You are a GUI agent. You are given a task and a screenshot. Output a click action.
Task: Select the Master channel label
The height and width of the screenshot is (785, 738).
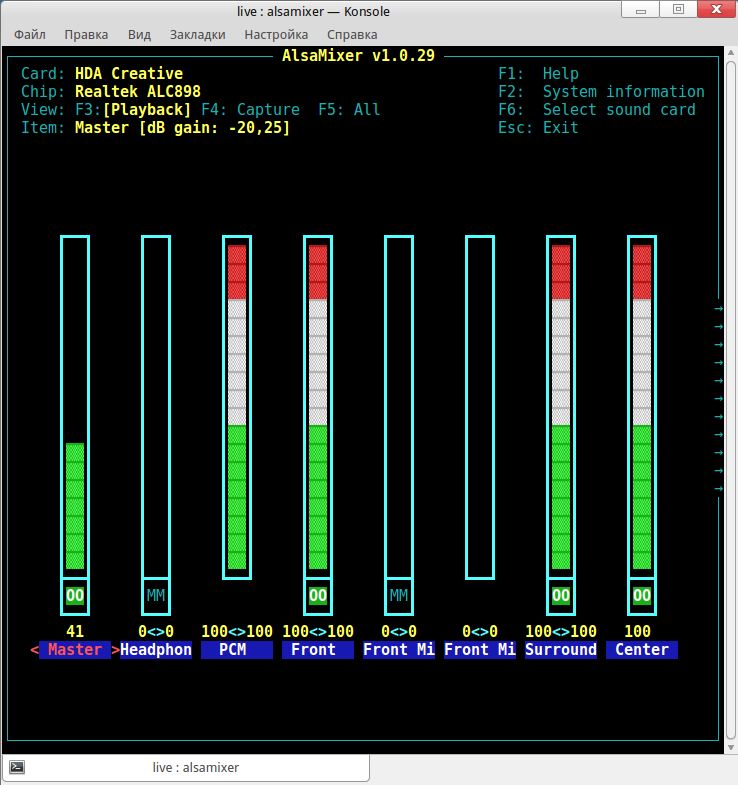75,650
